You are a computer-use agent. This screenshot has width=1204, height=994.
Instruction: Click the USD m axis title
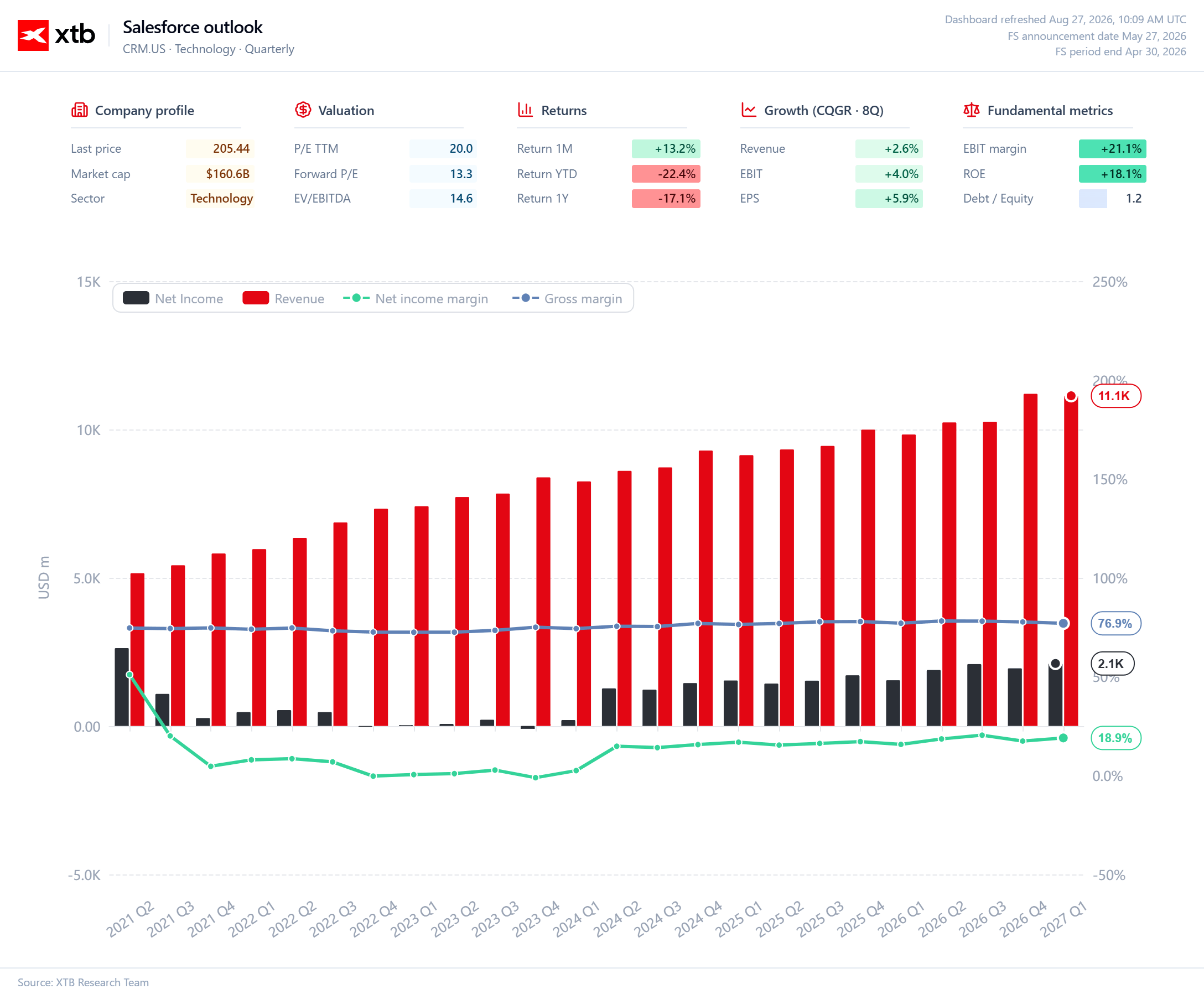pos(44,578)
